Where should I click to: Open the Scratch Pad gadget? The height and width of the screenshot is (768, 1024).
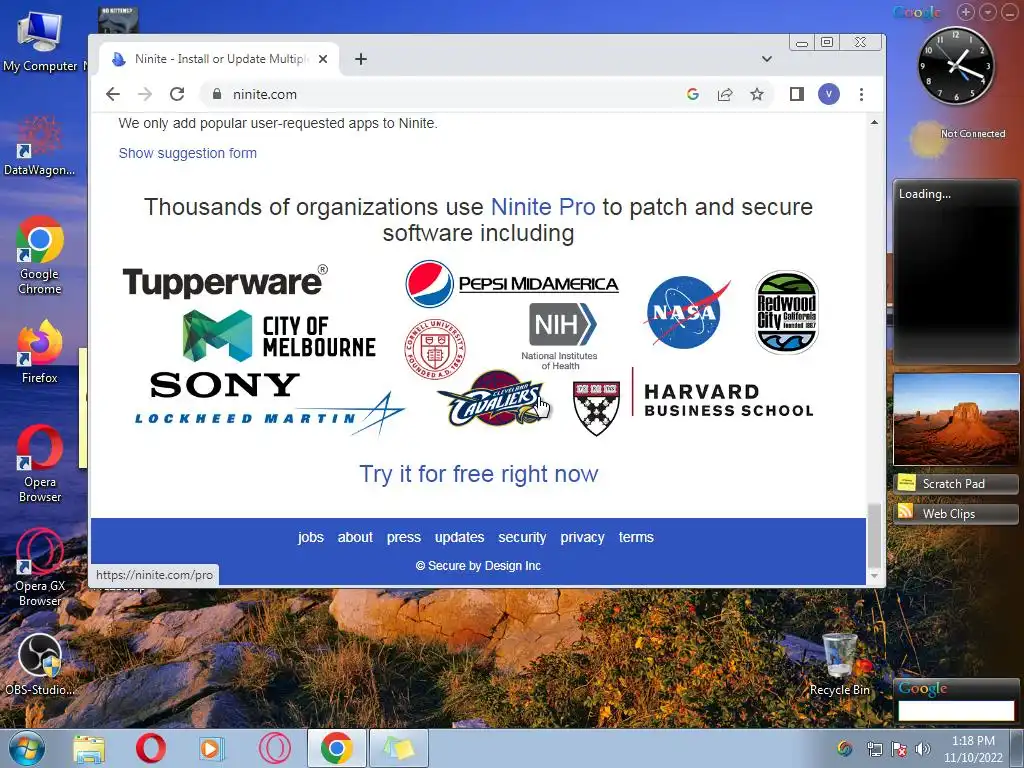(x=955, y=483)
